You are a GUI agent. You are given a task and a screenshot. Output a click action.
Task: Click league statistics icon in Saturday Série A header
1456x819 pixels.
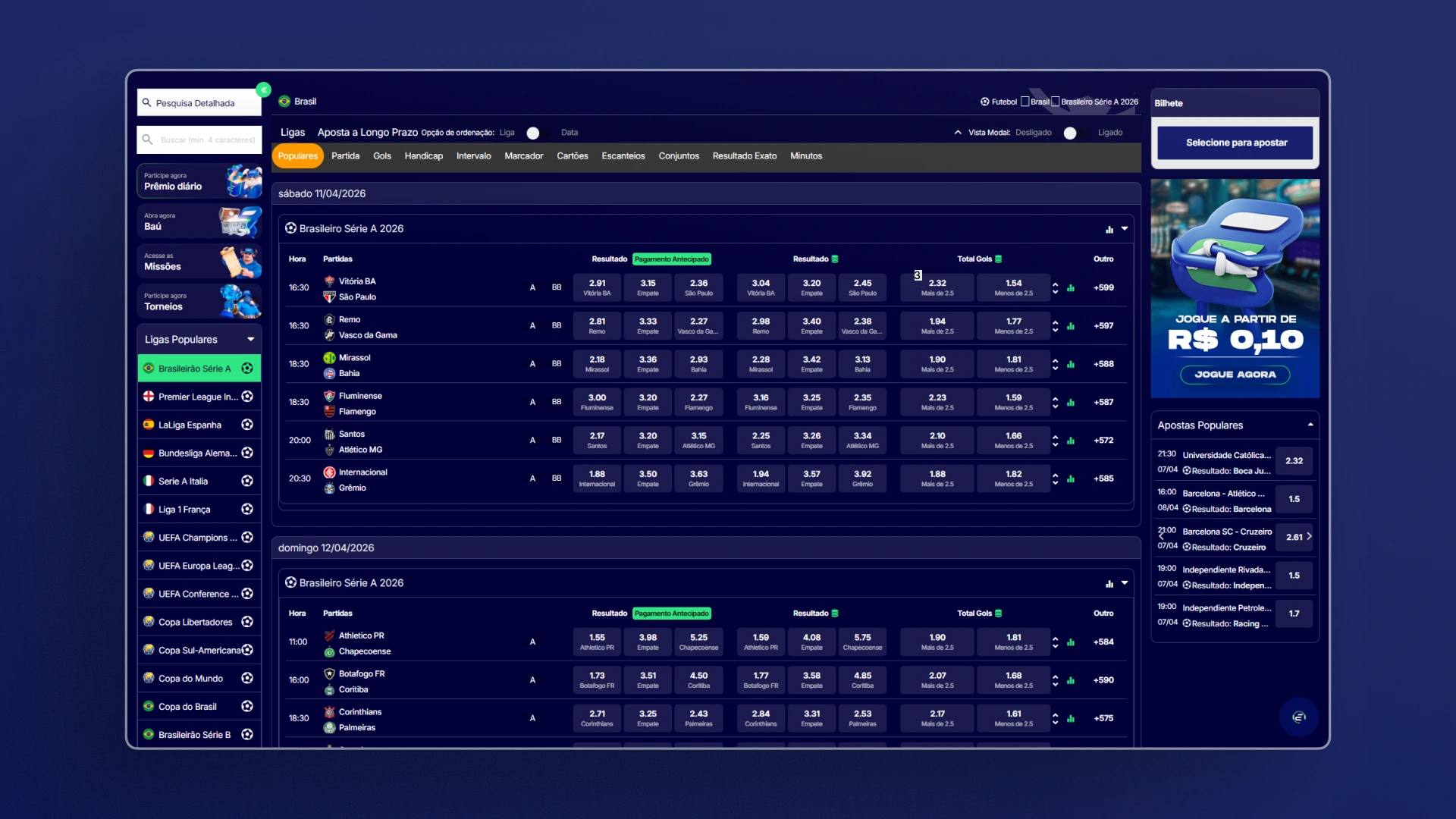pos(1109,229)
